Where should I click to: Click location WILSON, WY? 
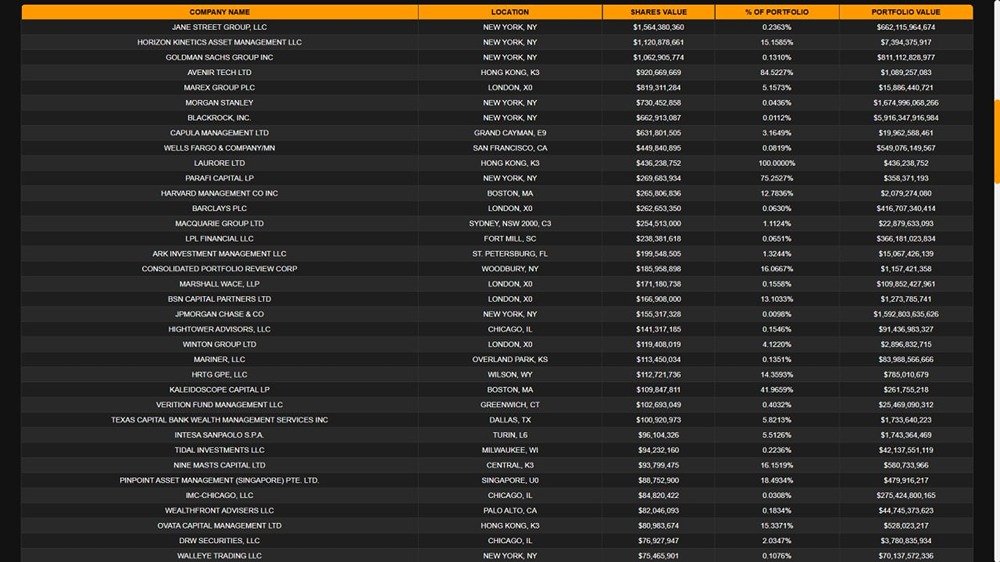pos(510,374)
